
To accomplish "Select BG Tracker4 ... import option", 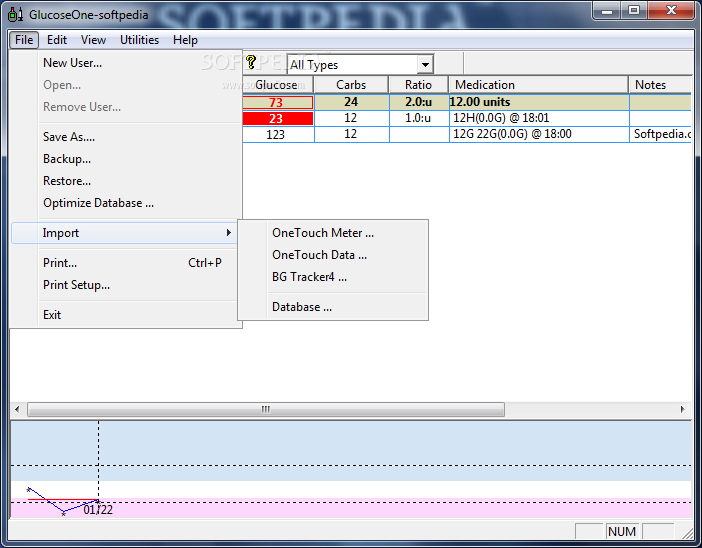I will pyautogui.click(x=334, y=277).
